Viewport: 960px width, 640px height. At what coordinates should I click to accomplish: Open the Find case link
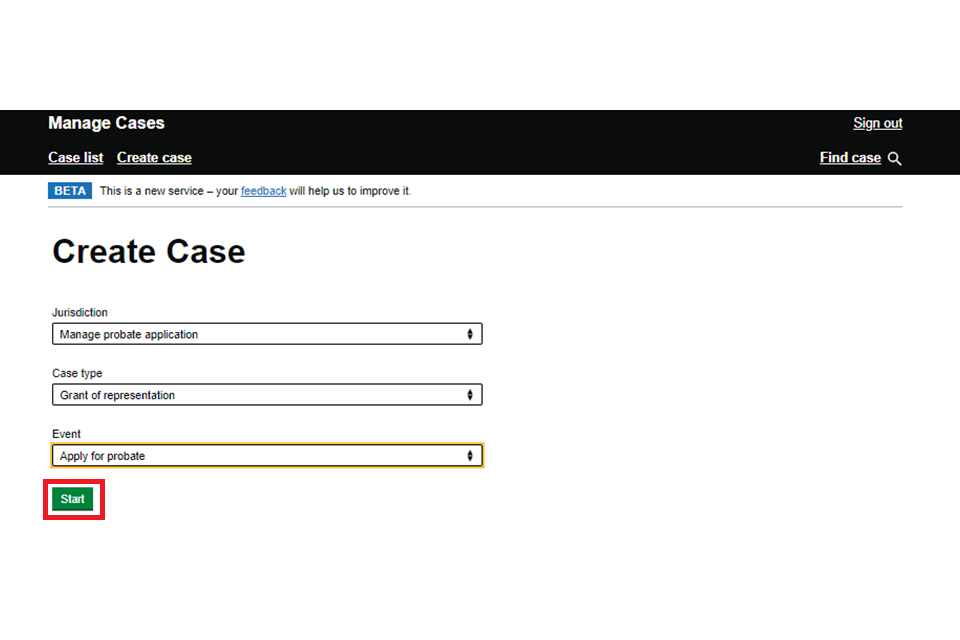coord(850,158)
